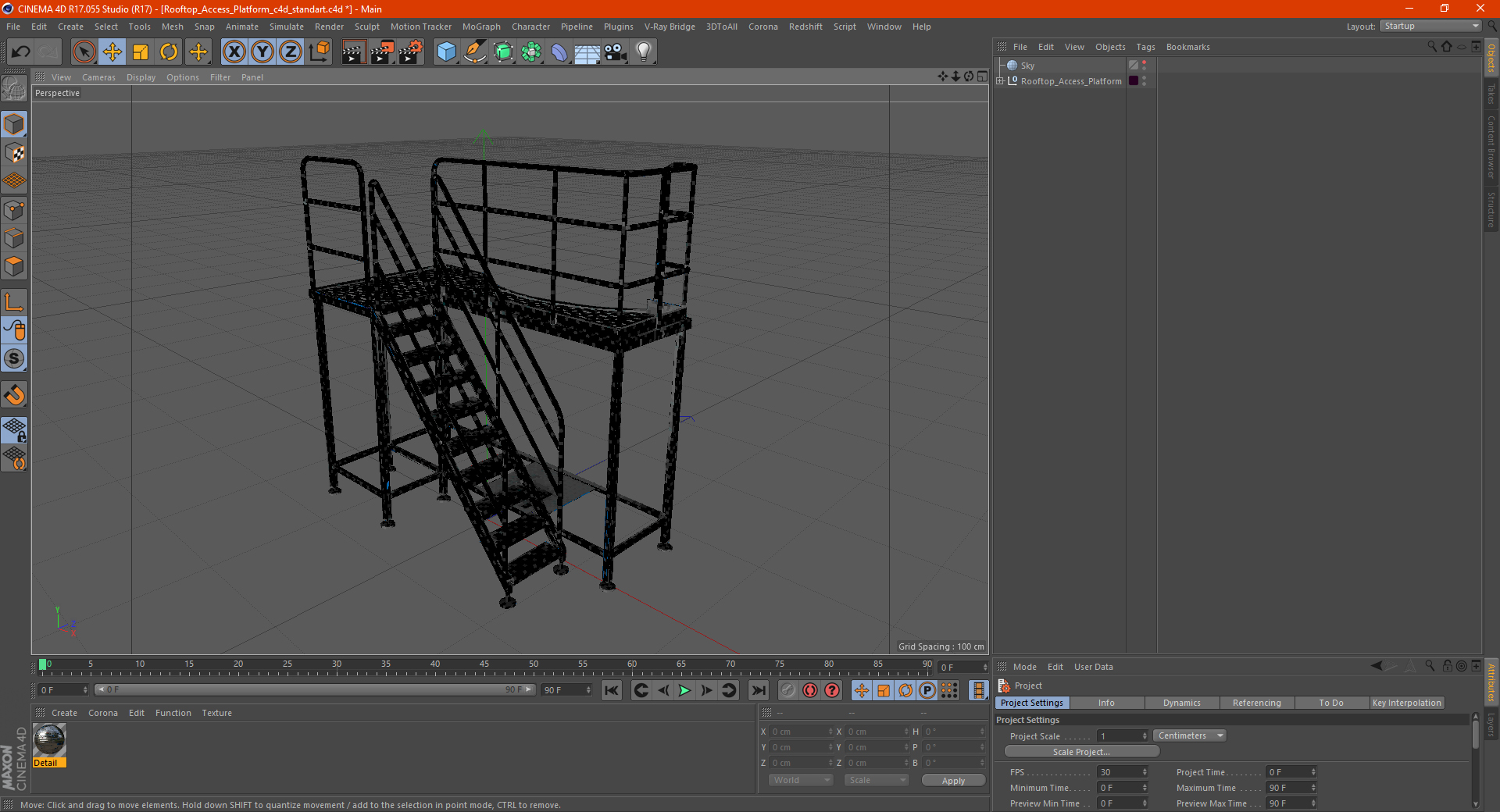Open the Content Browser side tab
Screen dimensions: 1500x812
[1491, 148]
